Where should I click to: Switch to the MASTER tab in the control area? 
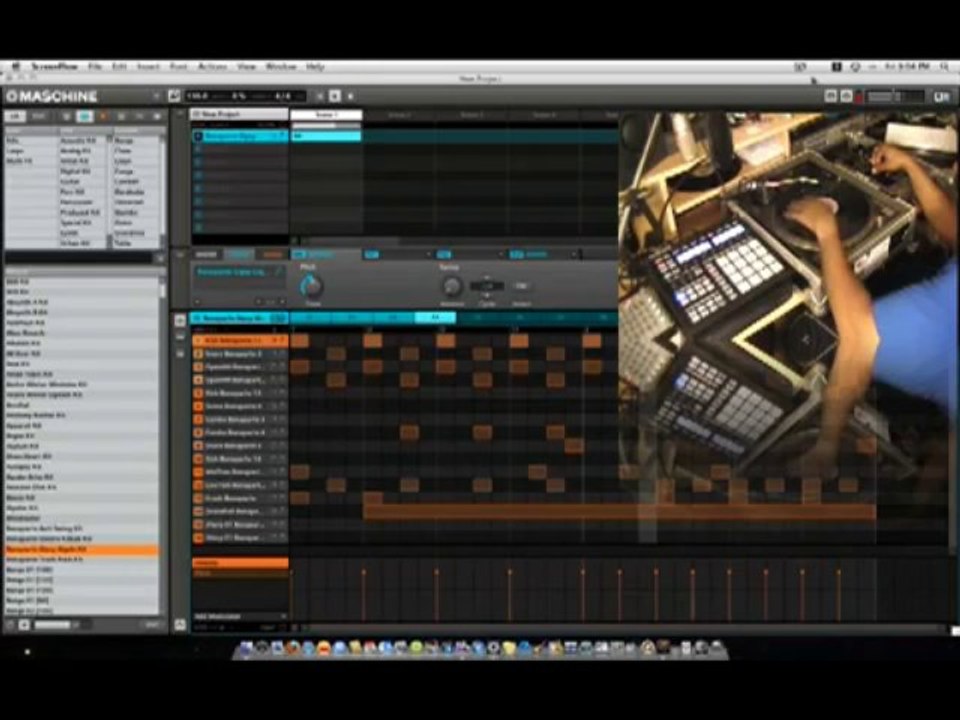pos(206,254)
